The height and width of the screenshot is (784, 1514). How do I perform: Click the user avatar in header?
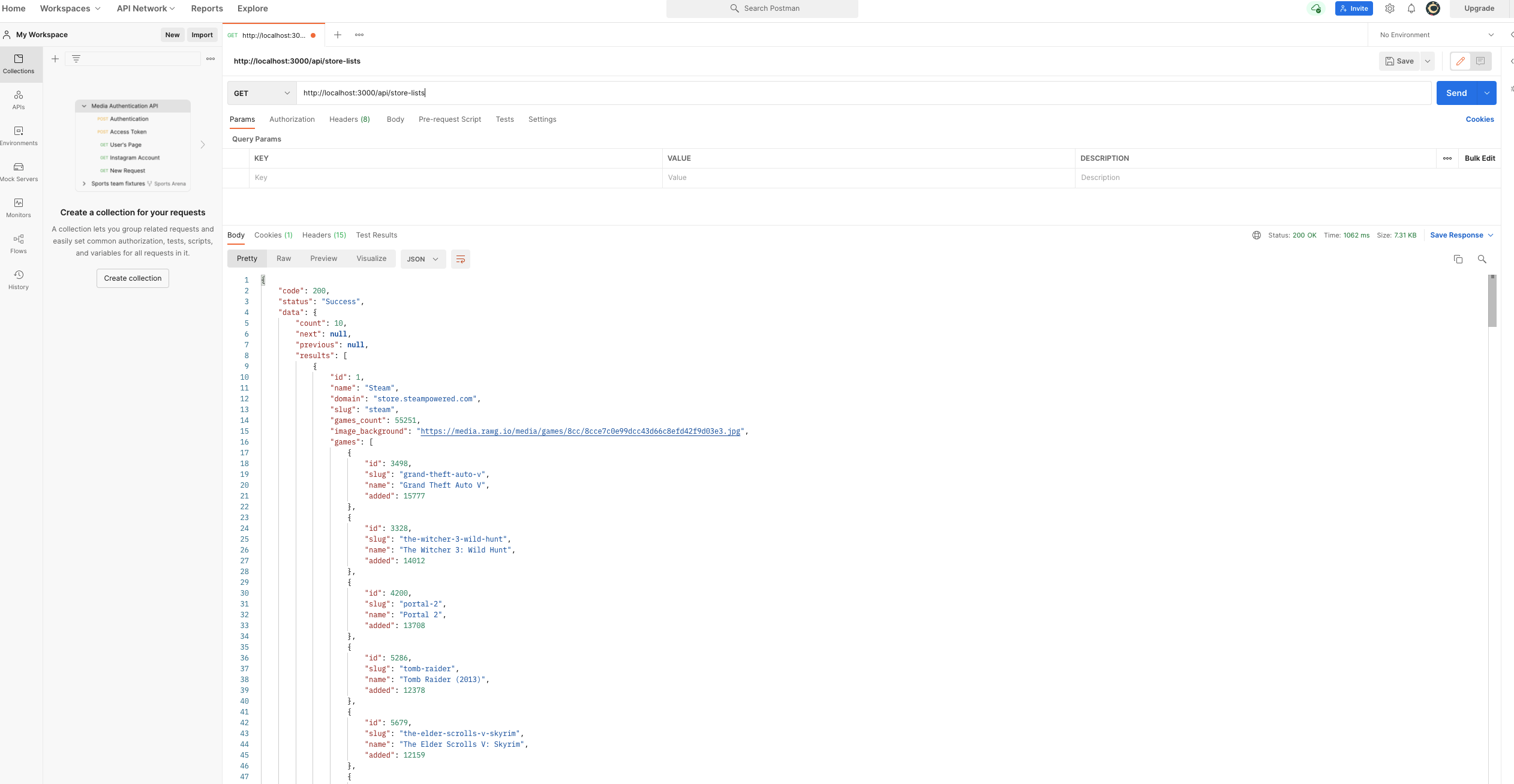point(1433,8)
